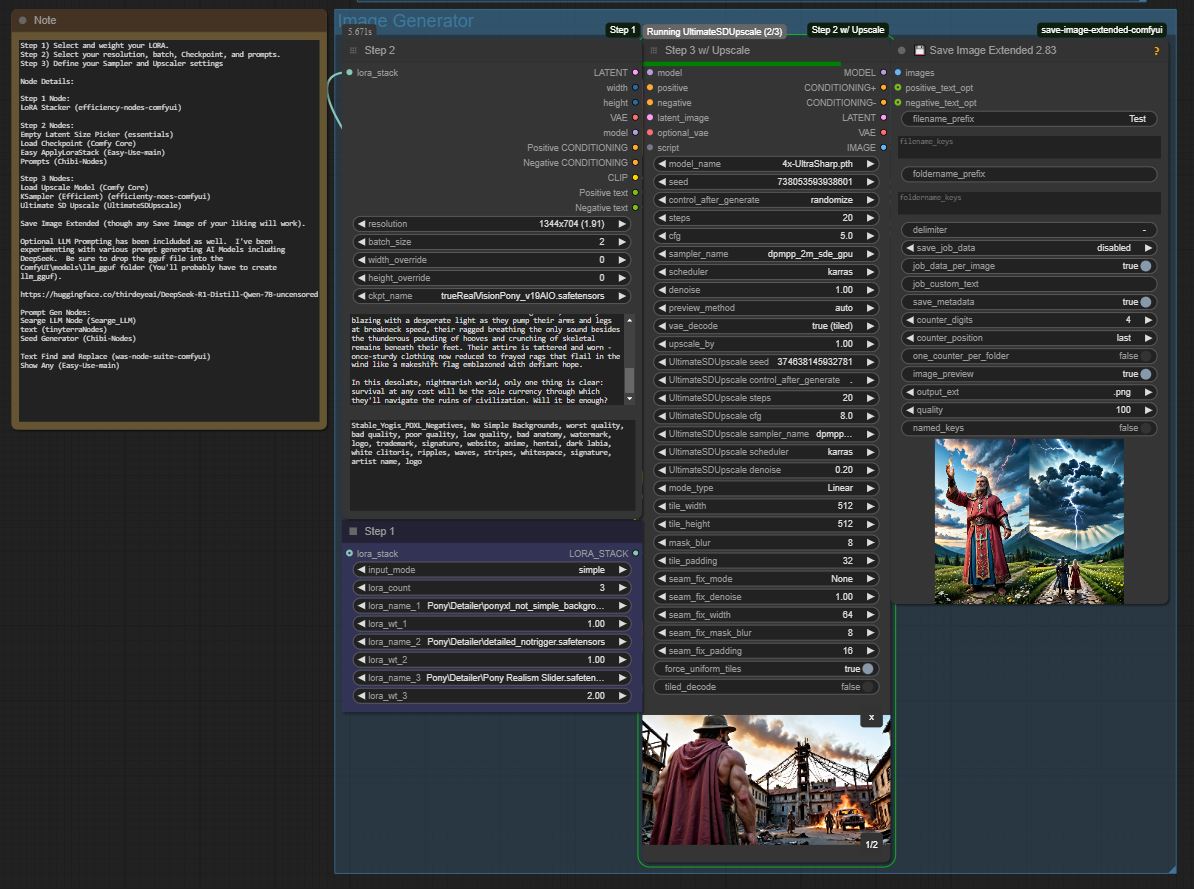Increase steps value with right arrow
The image size is (1194, 889).
pyautogui.click(x=870, y=218)
